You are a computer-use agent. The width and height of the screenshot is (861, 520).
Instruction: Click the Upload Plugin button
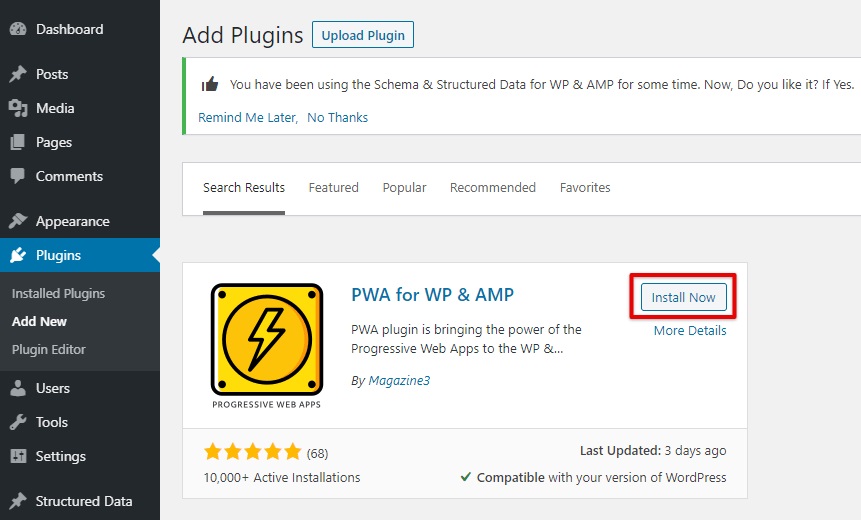point(363,35)
